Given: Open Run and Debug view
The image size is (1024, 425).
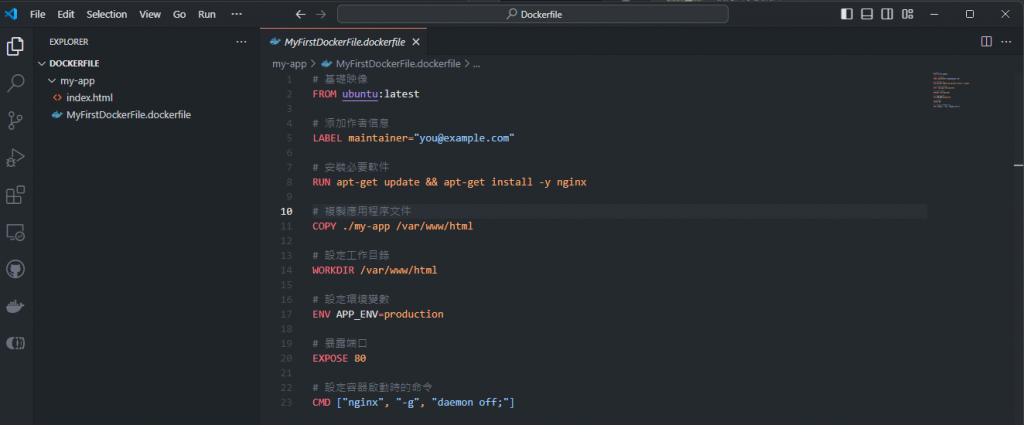Looking at the screenshot, I should click(x=16, y=157).
